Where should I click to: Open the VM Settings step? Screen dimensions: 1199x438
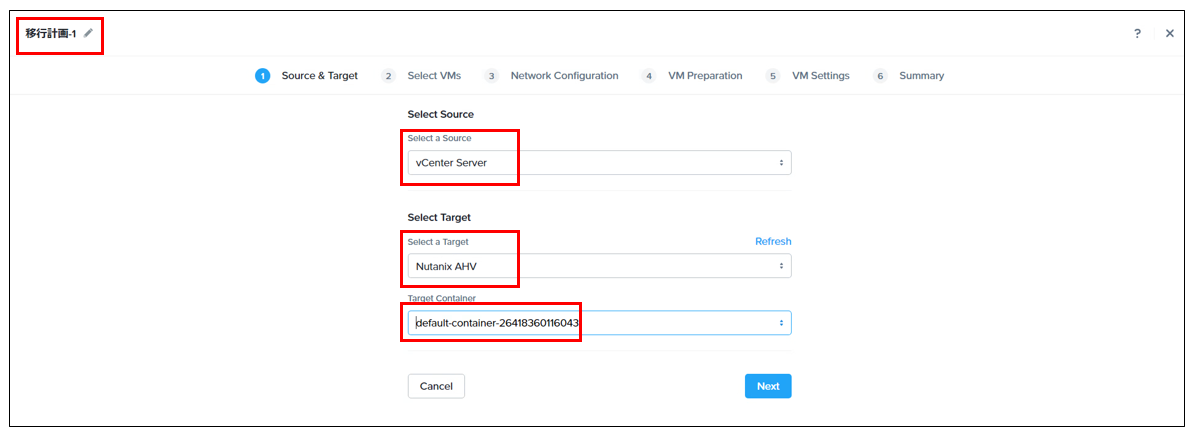coord(820,76)
